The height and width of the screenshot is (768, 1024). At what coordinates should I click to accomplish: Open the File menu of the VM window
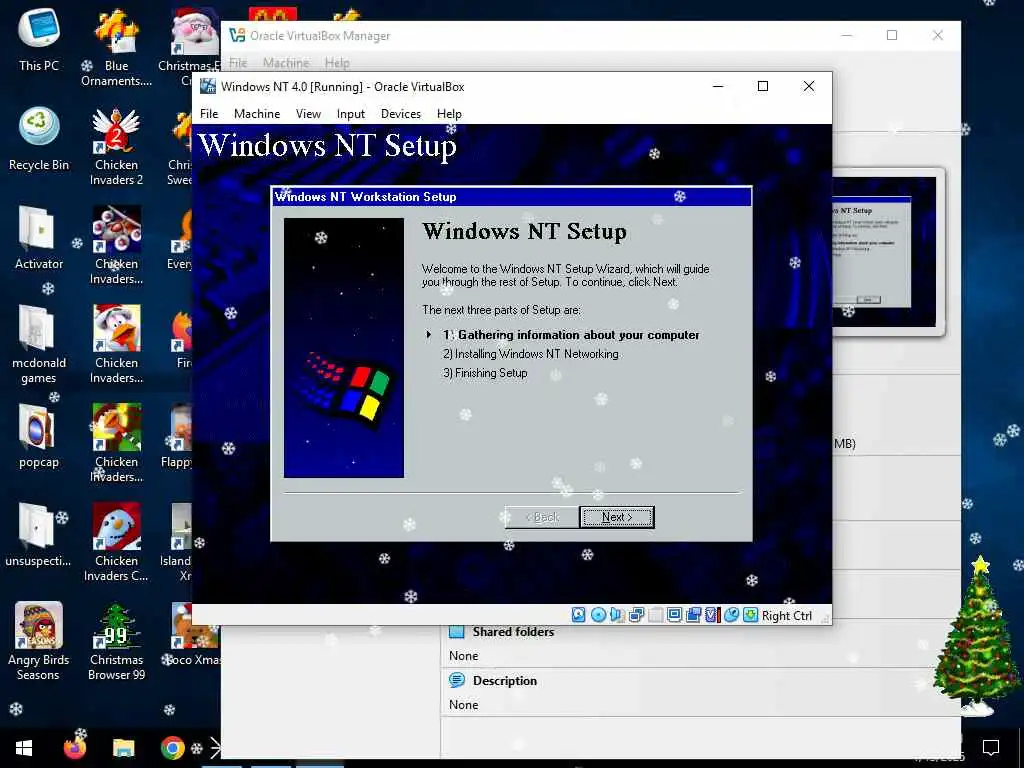pos(209,114)
